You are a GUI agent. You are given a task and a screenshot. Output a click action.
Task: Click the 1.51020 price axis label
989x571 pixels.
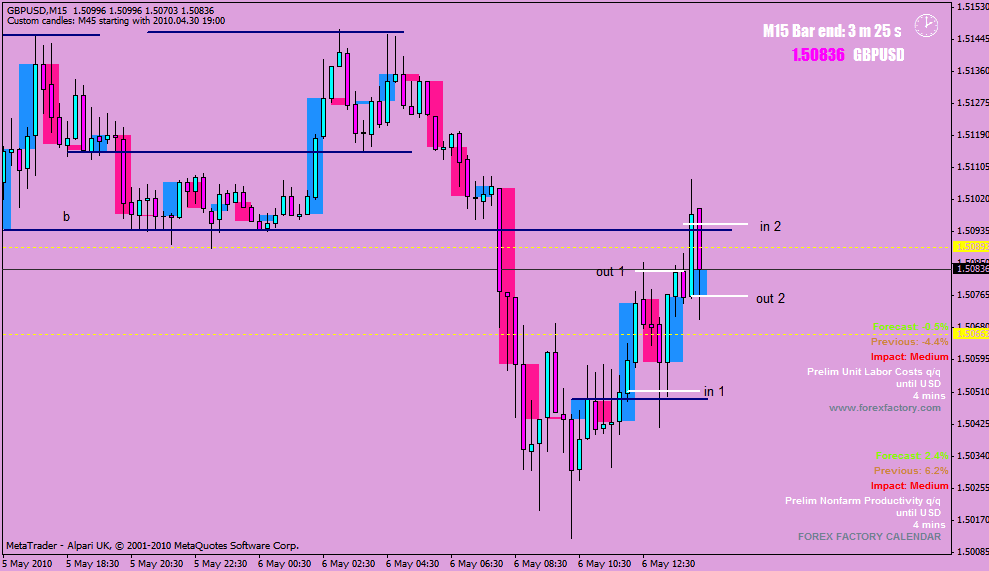(973, 199)
